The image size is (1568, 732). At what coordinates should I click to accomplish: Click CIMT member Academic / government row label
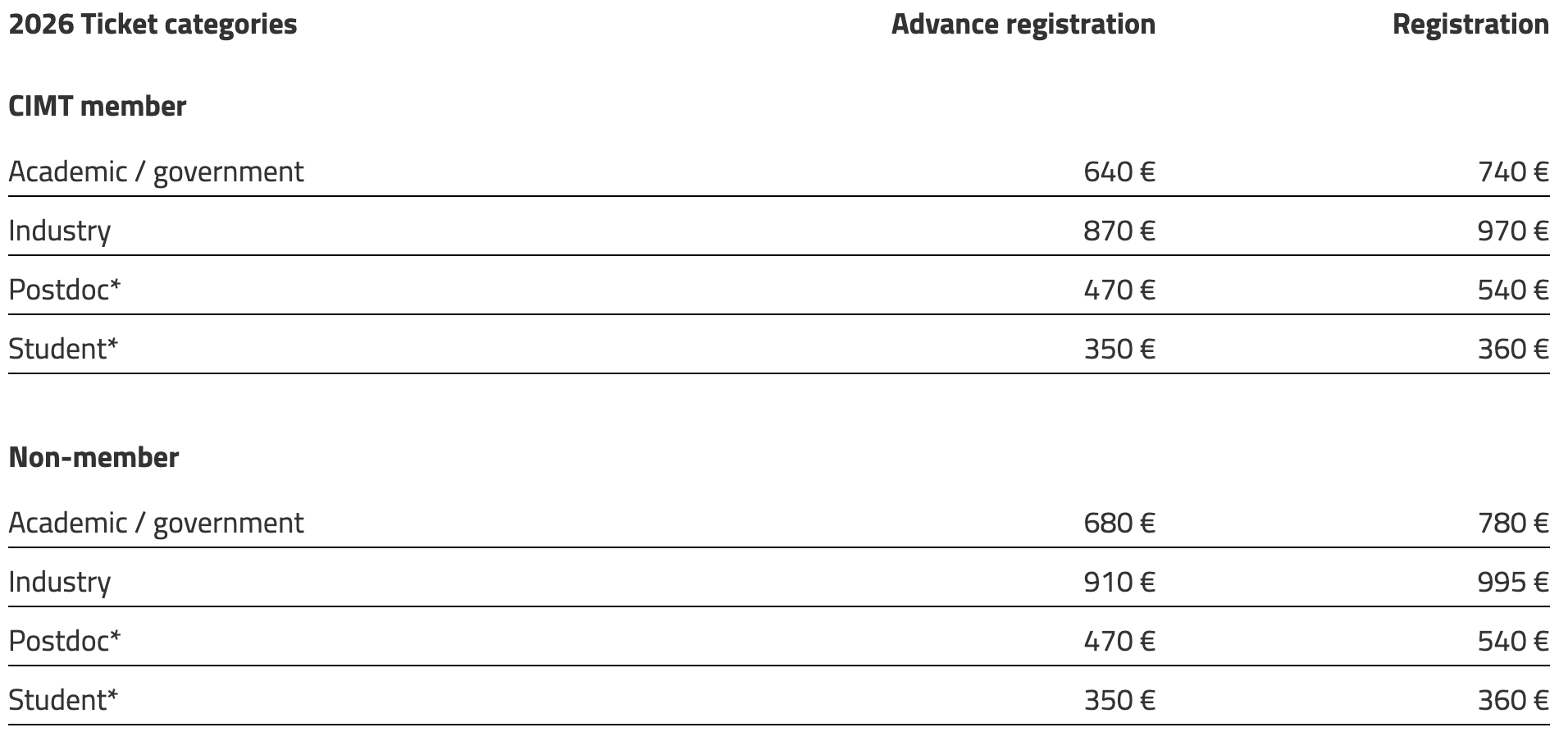pos(156,172)
